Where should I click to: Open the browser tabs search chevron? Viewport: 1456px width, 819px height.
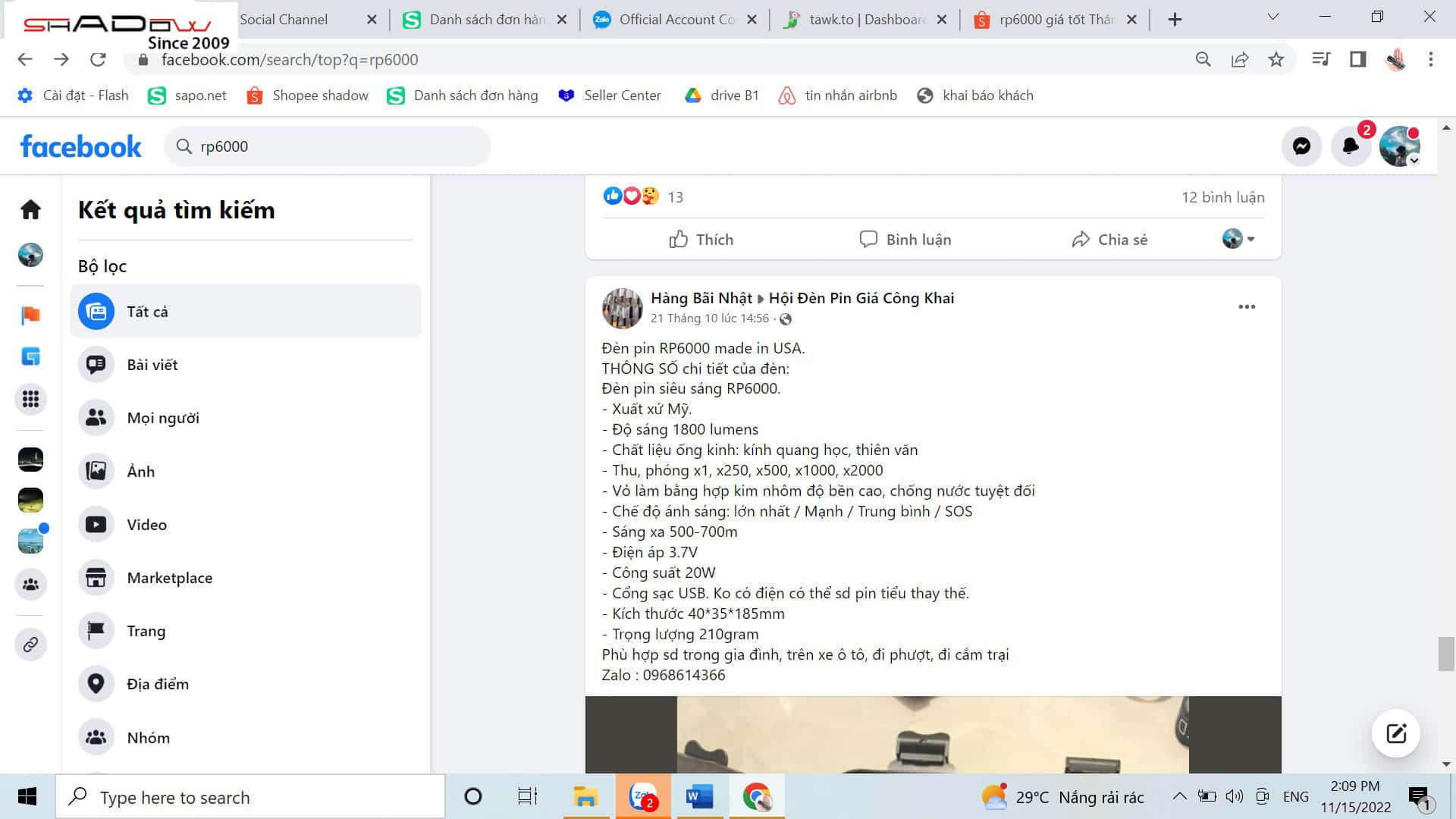[1272, 16]
